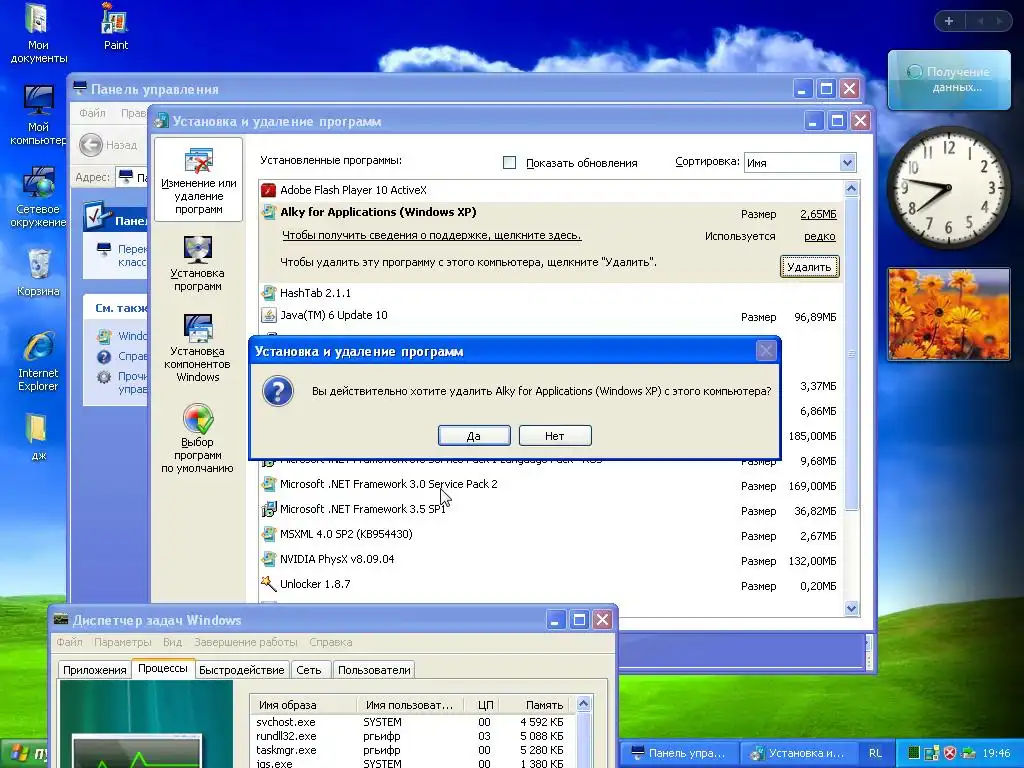Open Файл menu in Диспетчер задач
Screen dimensions: 1024x768
point(69,642)
